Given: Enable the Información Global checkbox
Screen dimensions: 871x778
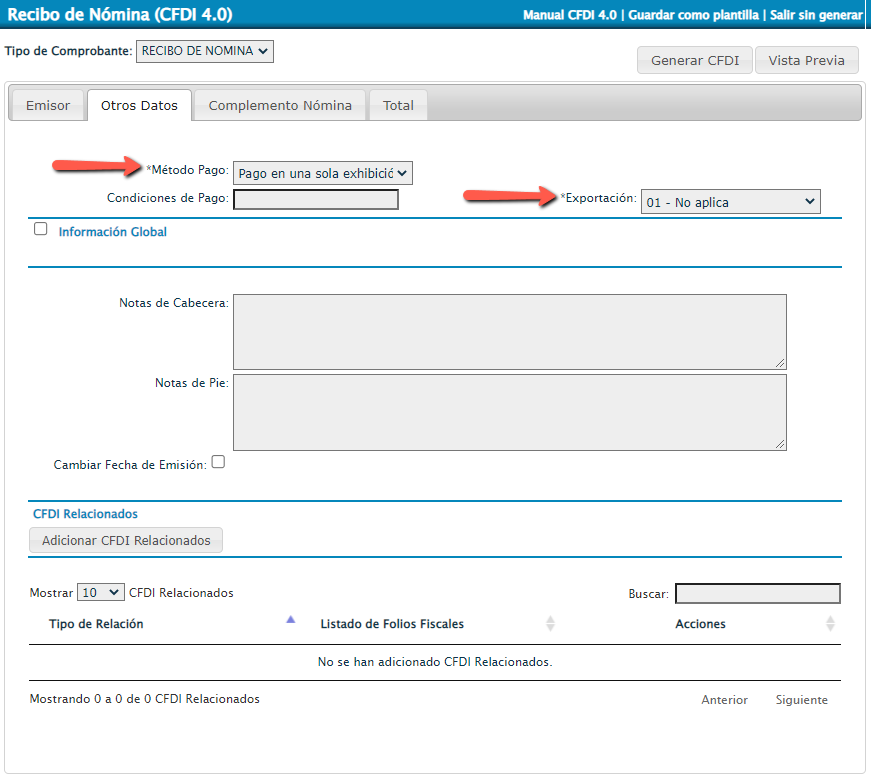Looking at the screenshot, I should pyautogui.click(x=41, y=229).
